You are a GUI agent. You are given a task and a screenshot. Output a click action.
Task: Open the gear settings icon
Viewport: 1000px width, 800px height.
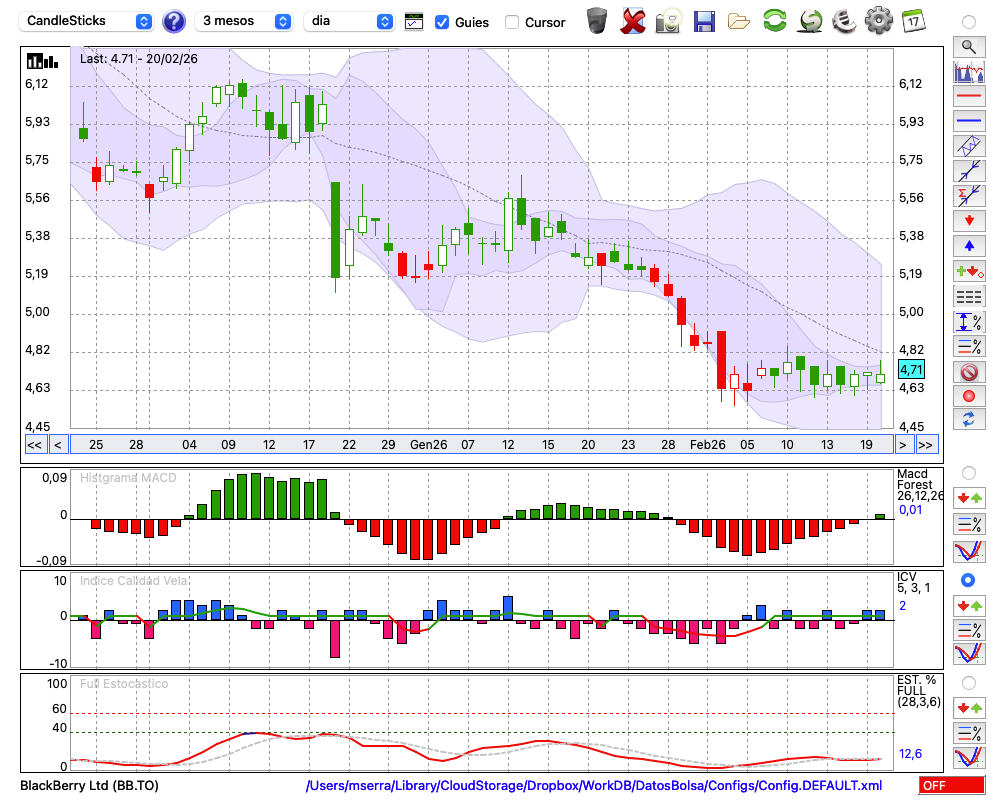[878, 20]
